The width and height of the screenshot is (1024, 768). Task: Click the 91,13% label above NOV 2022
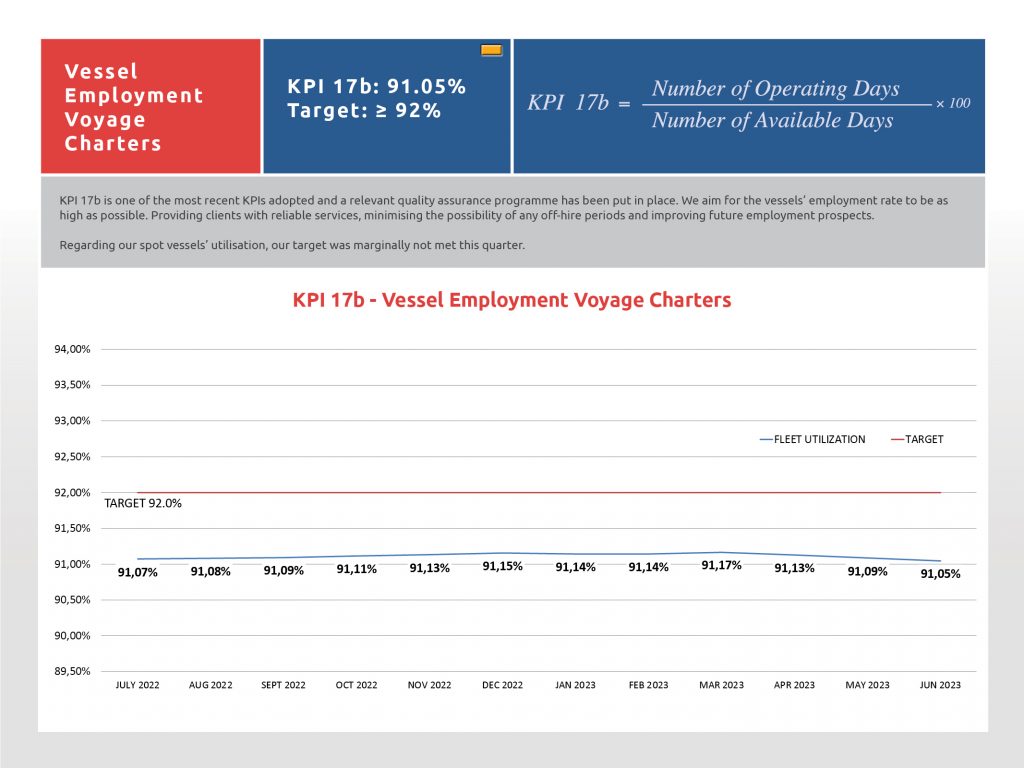(429, 568)
